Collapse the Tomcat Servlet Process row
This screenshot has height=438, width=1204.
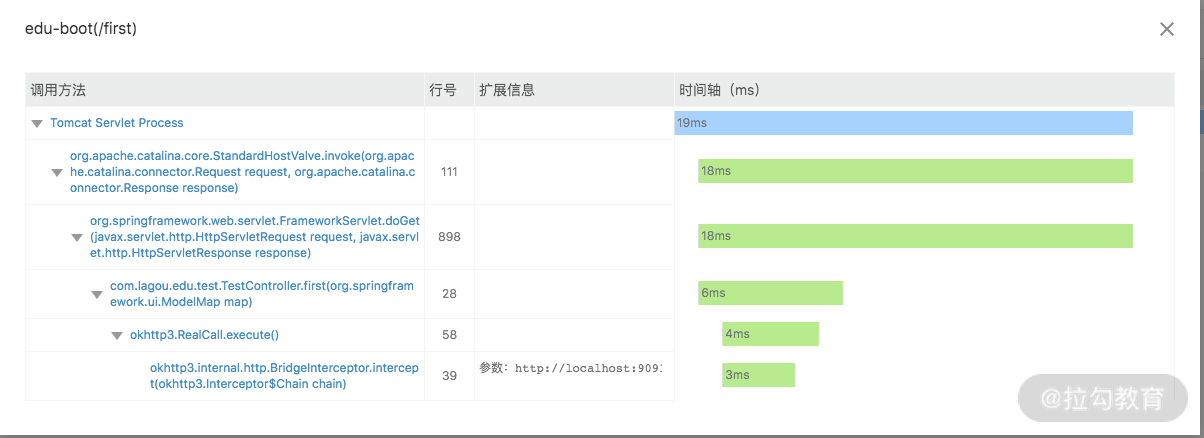point(37,123)
